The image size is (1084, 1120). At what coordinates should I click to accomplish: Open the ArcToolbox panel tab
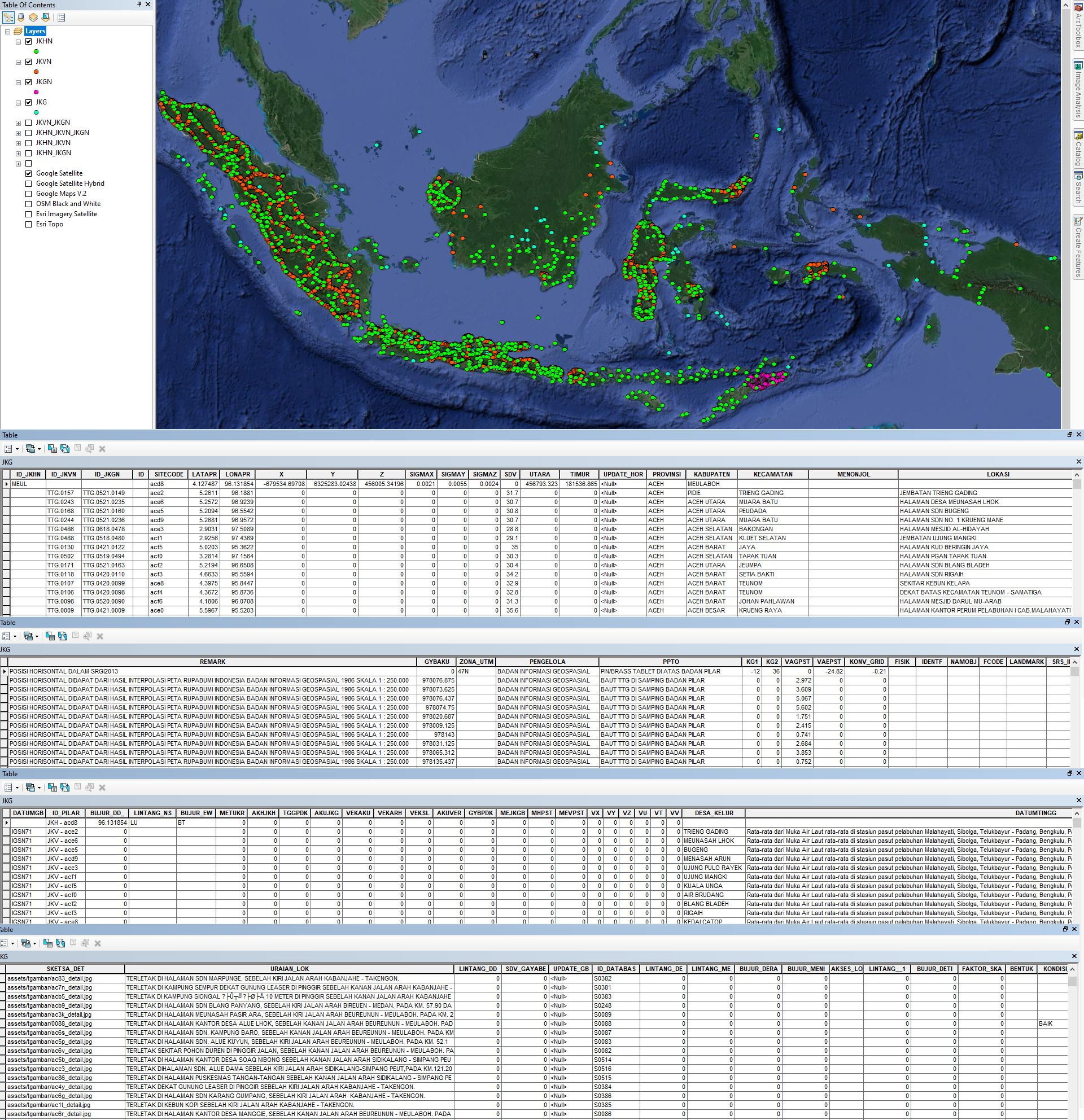pos(1078,23)
